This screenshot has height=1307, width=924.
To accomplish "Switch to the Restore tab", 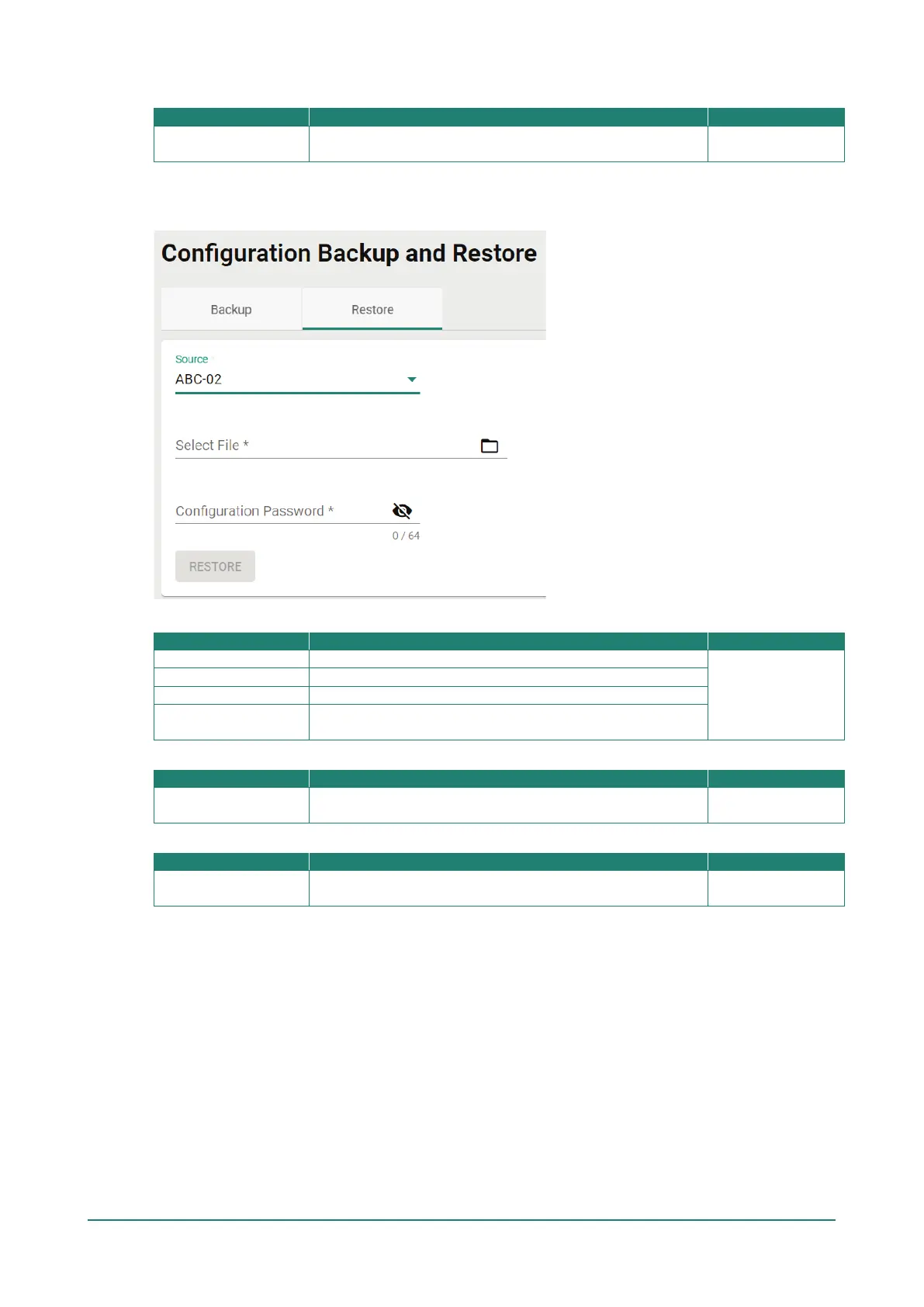I will coord(372,309).
